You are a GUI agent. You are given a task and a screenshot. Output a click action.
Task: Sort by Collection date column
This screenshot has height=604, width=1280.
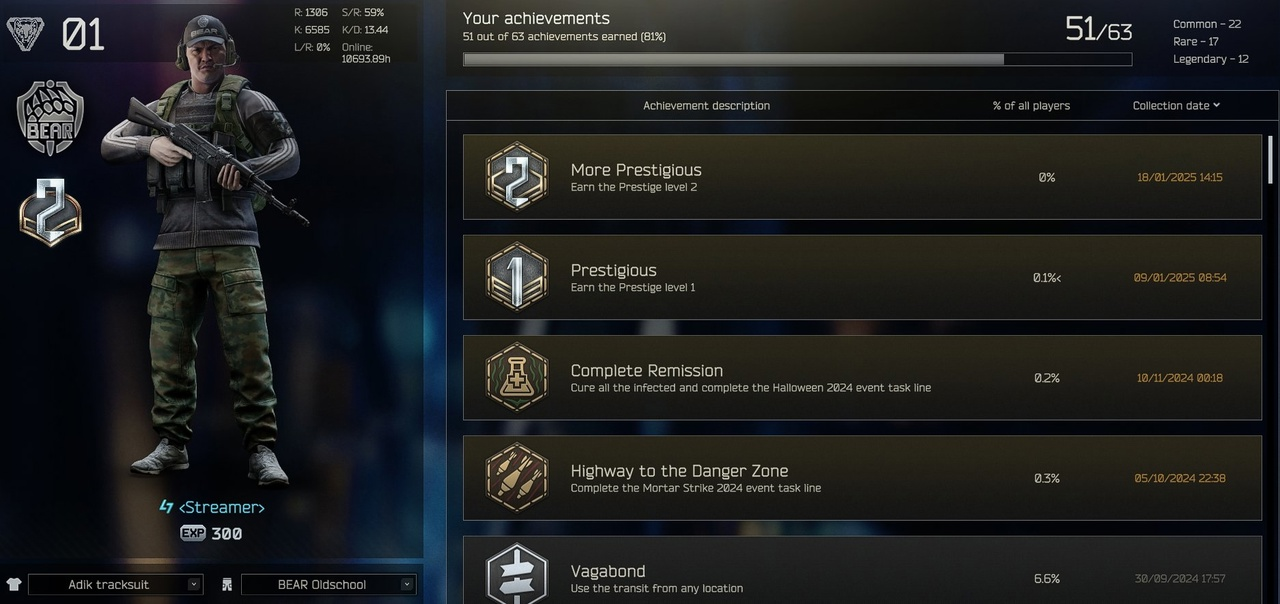point(1176,105)
